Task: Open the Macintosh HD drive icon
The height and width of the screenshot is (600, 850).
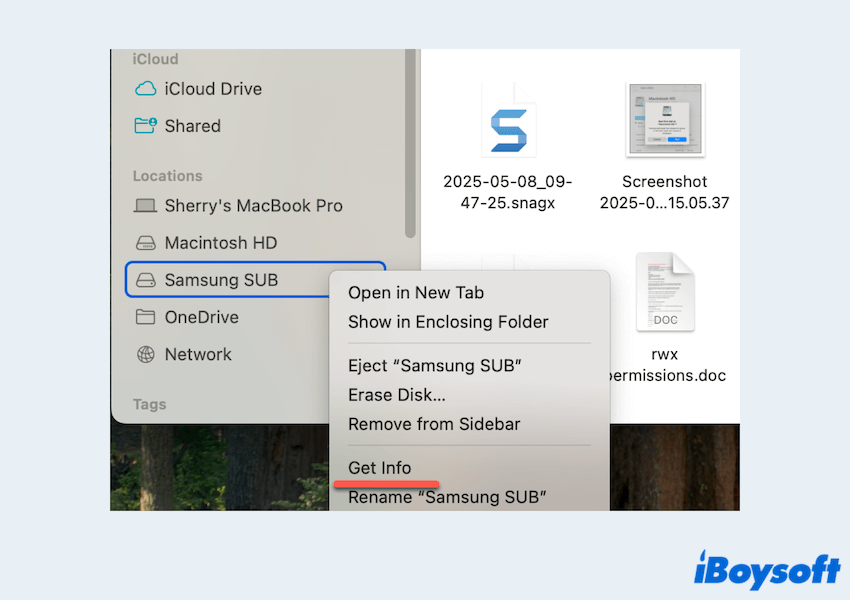Action: pyautogui.click(x=146, y=243)
